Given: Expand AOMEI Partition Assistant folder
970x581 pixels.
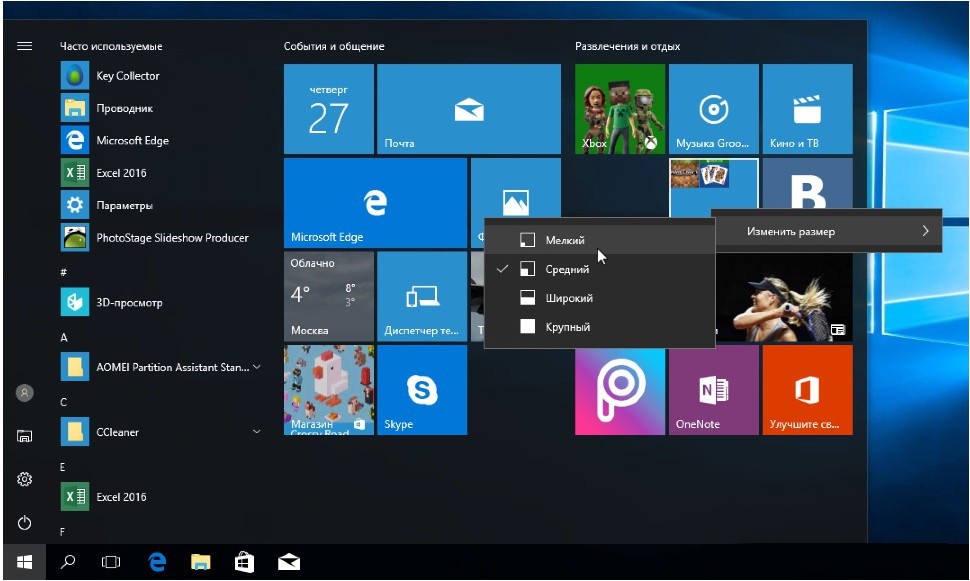Looking at the screenshot, I should pyautogui.click(x=257, y=367).
